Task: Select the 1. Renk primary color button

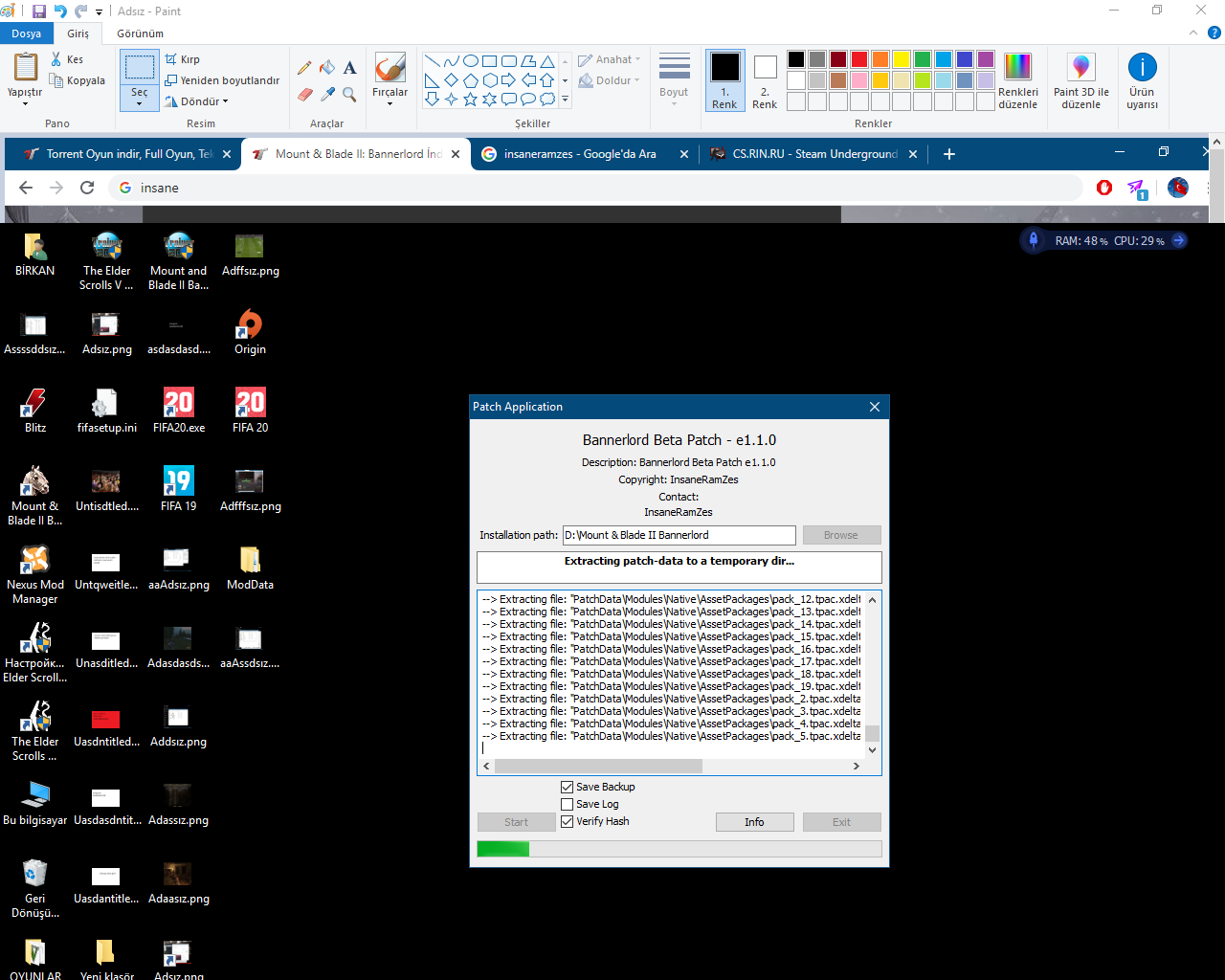Action: [x=724, y=79]
